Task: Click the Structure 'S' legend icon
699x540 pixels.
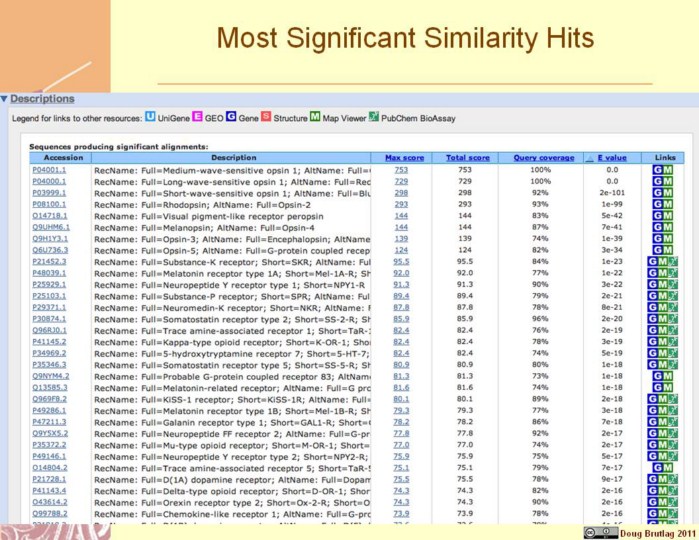Action: tap(265, 118)
